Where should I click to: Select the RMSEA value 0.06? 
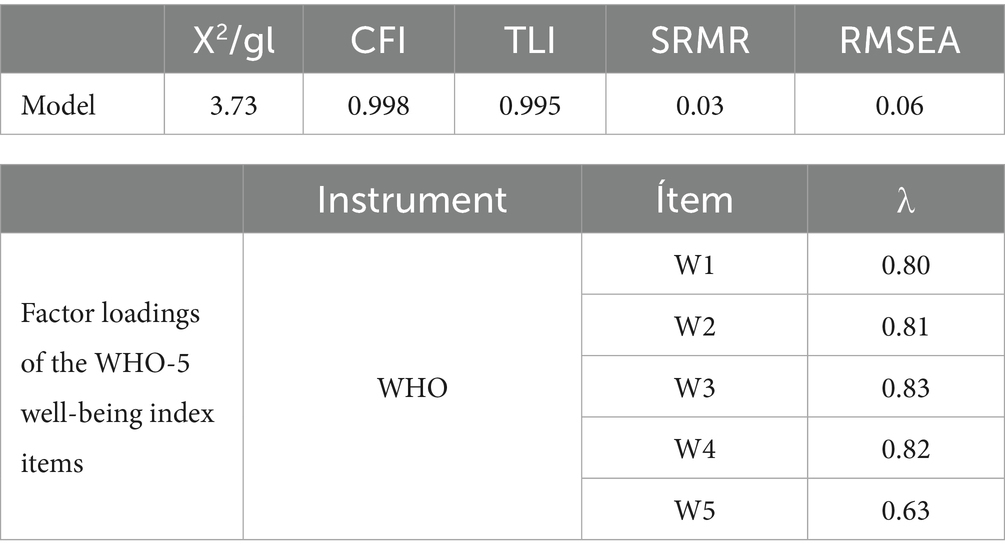(x=900, y=105)
